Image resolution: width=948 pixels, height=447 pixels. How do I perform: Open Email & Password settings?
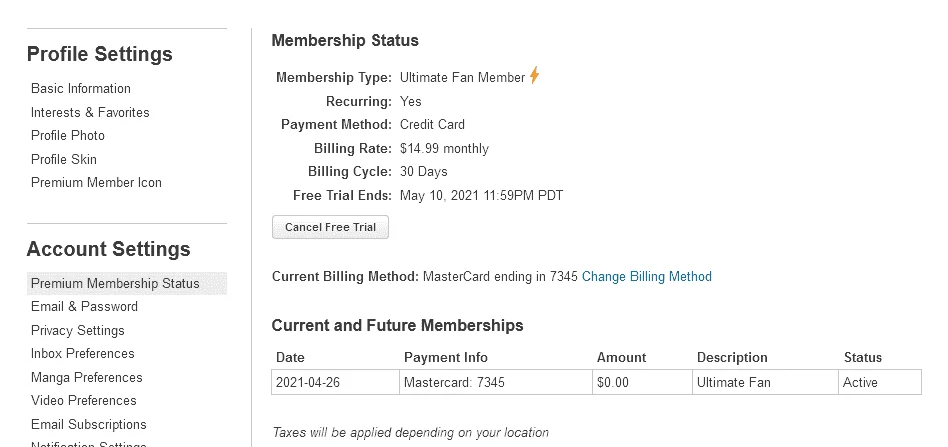pos(84,307)
